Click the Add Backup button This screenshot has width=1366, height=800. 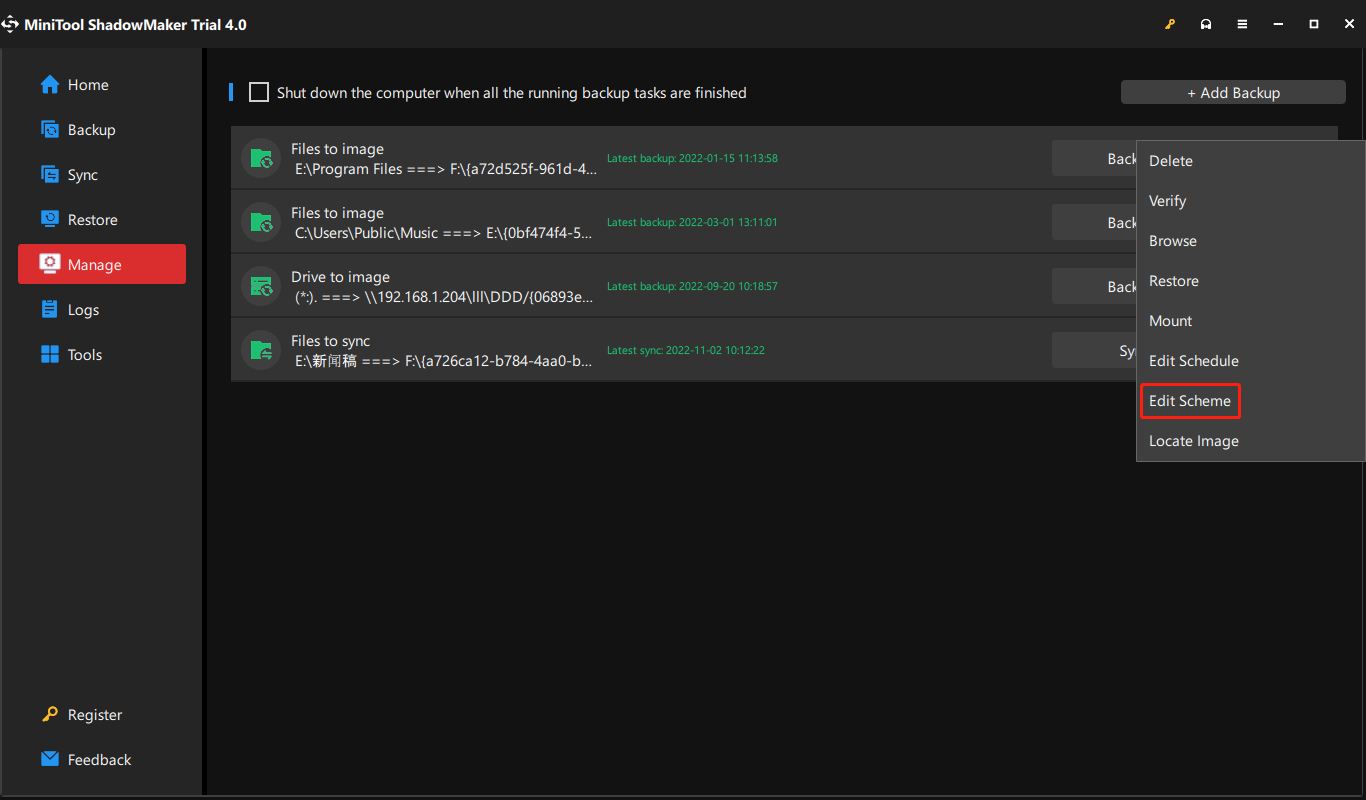(x=1232, y=93)
